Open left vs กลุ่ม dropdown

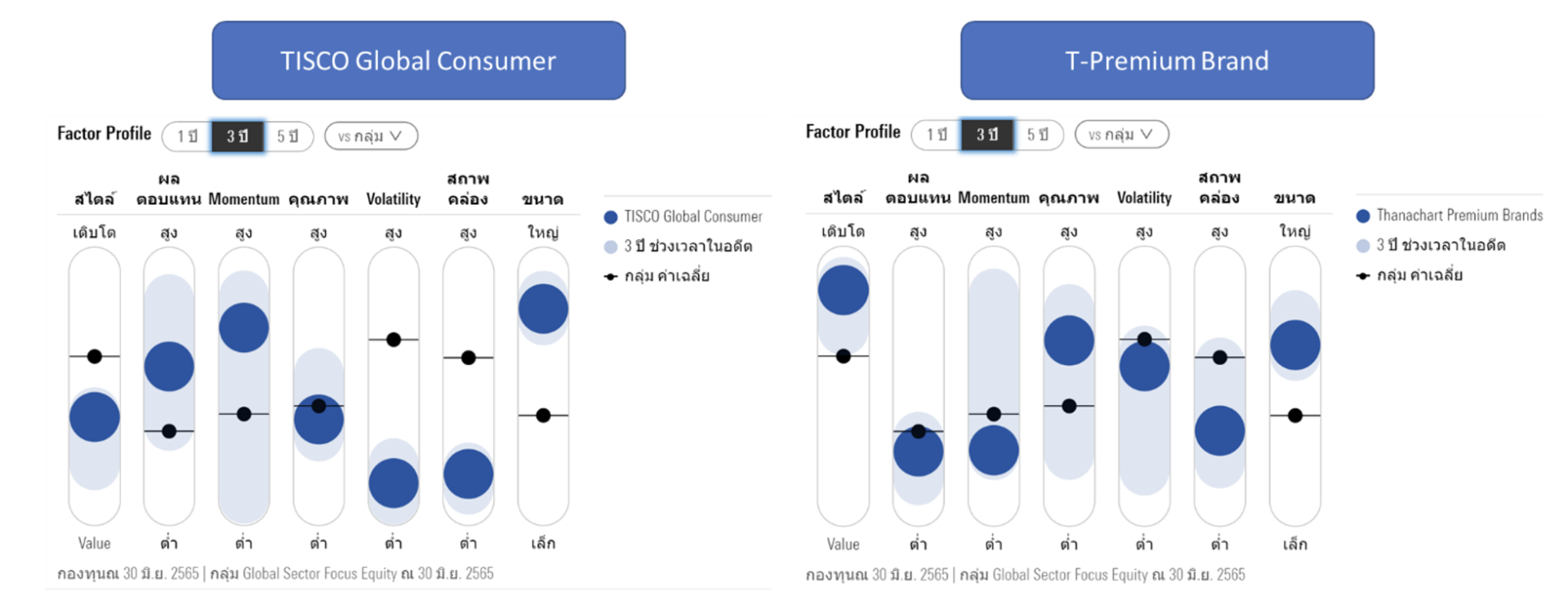point(371,136)
